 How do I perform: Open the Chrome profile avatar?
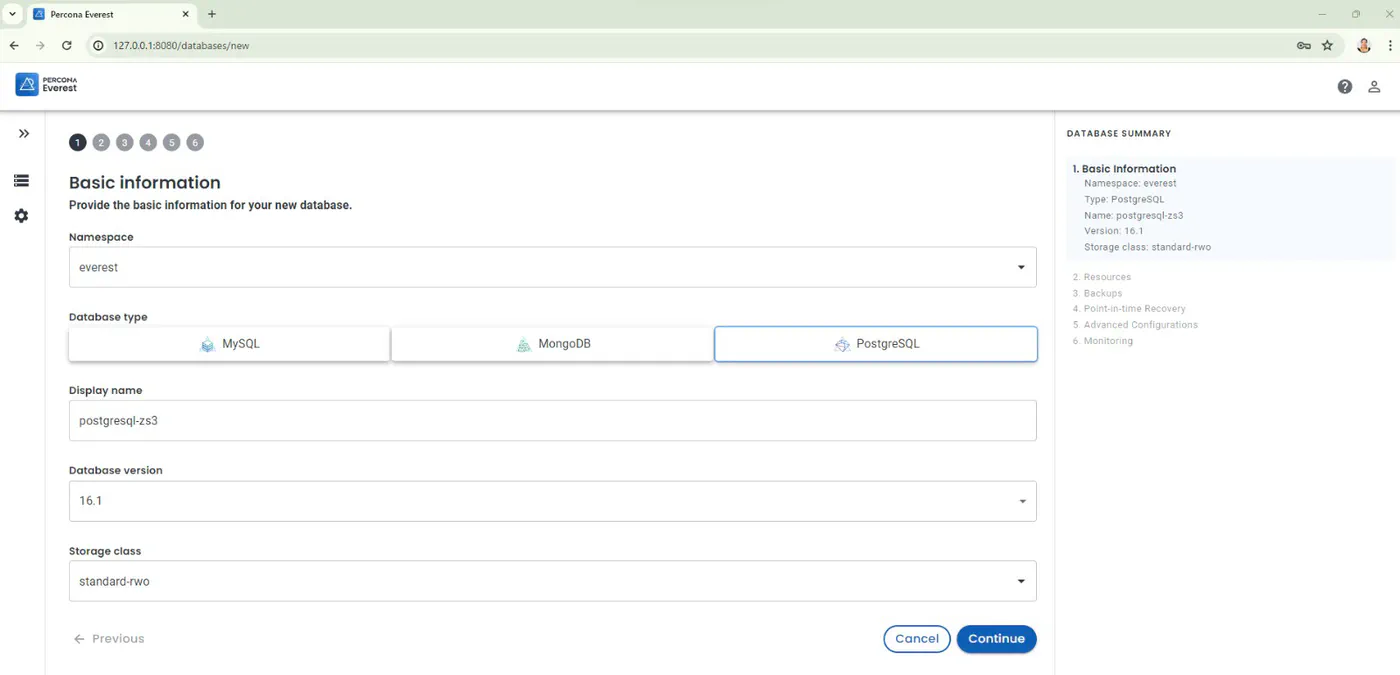[x=1364, y=45]
